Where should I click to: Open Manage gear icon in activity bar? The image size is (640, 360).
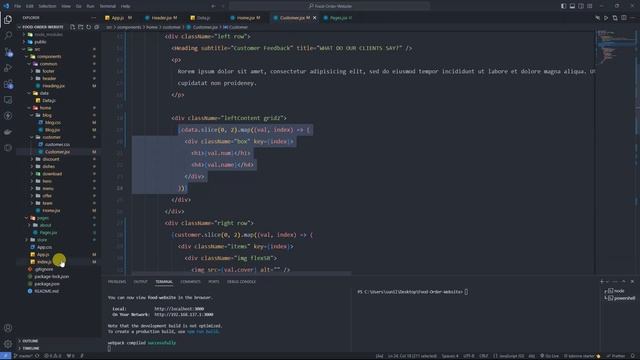(x=8, y=344)
